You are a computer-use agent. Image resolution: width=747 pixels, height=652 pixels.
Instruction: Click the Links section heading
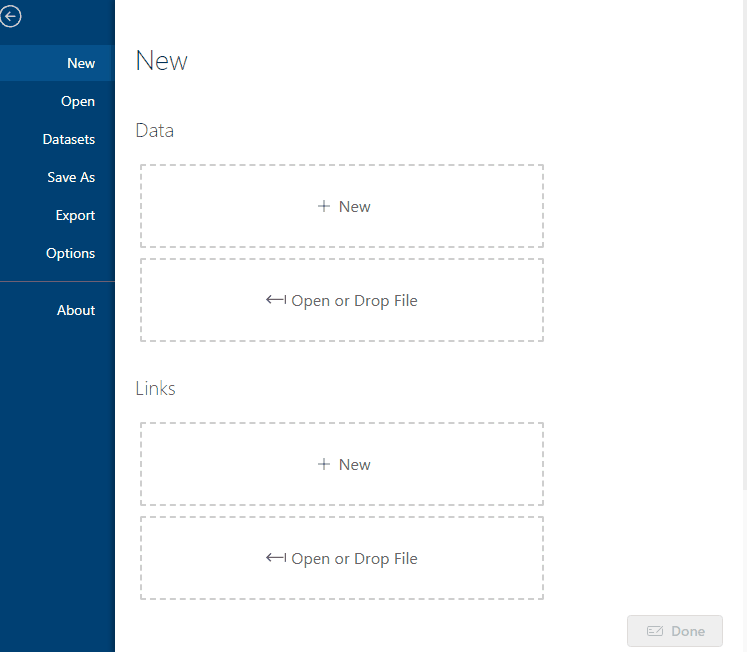pos(155,388)
